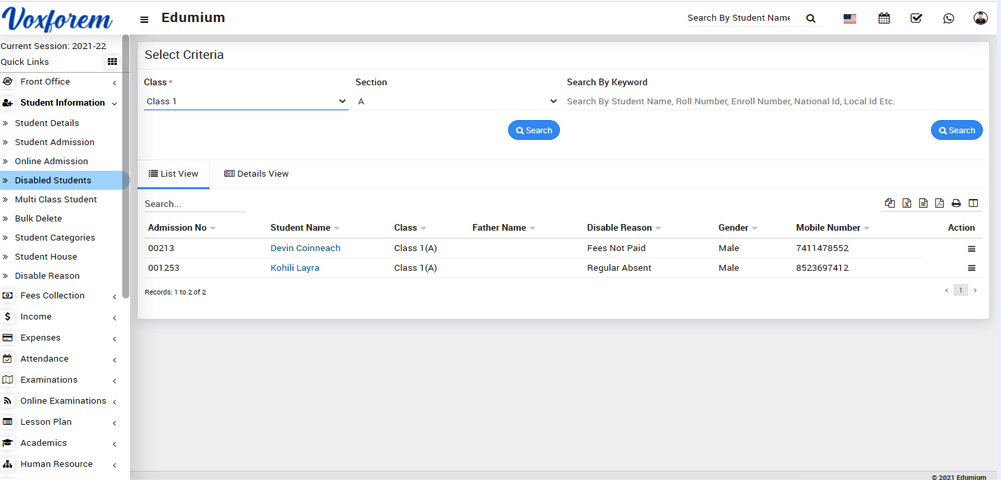Print the disabled students table
The height and width of the screenshot is (480, 1001).
click(x=956, y=203)
